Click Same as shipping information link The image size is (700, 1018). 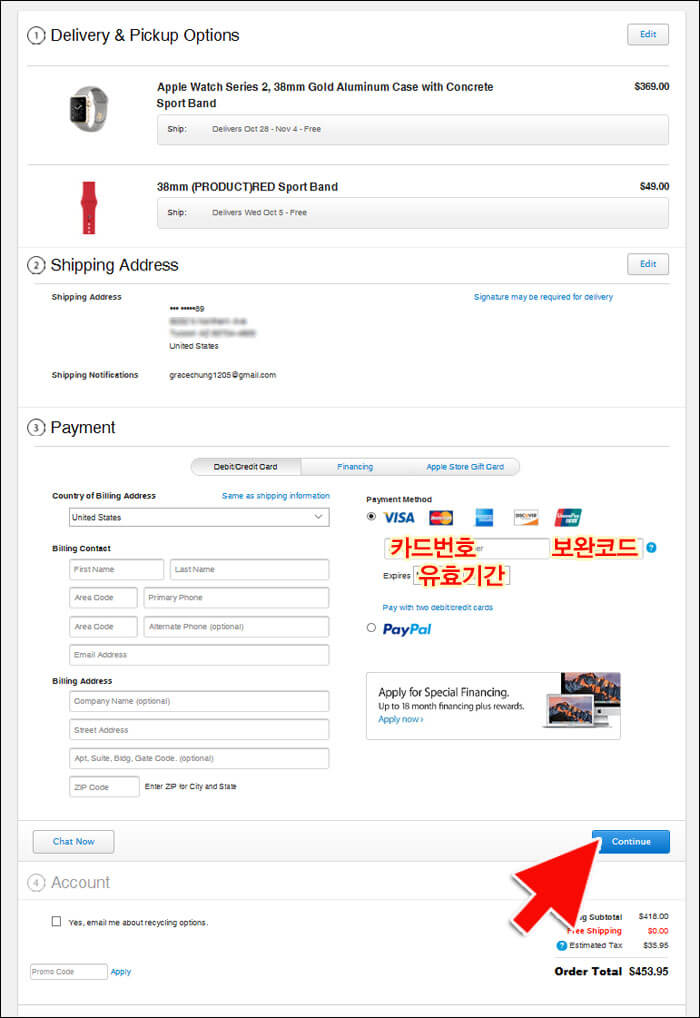point(276,495)
